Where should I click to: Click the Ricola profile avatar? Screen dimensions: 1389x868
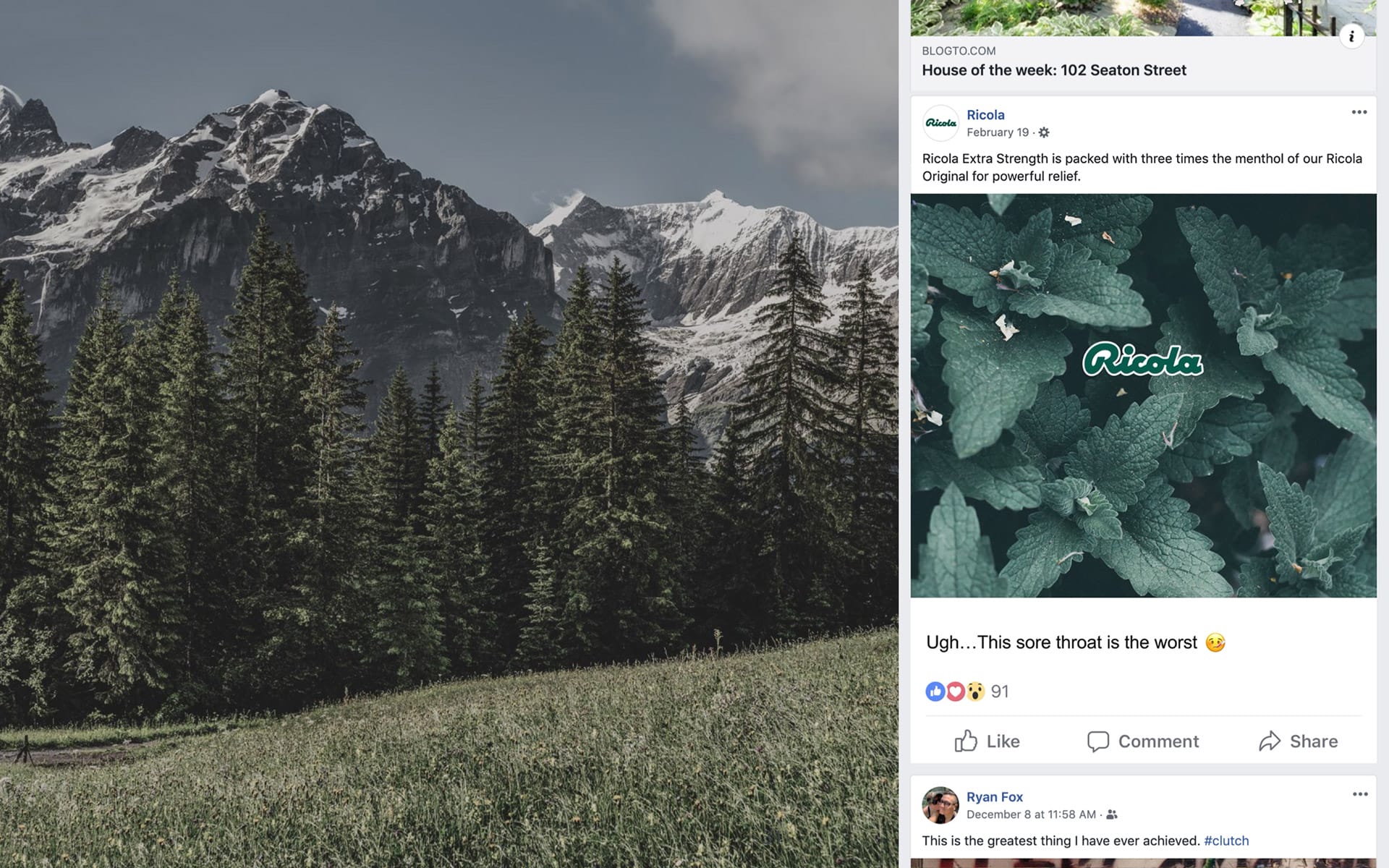click(940, 123)
